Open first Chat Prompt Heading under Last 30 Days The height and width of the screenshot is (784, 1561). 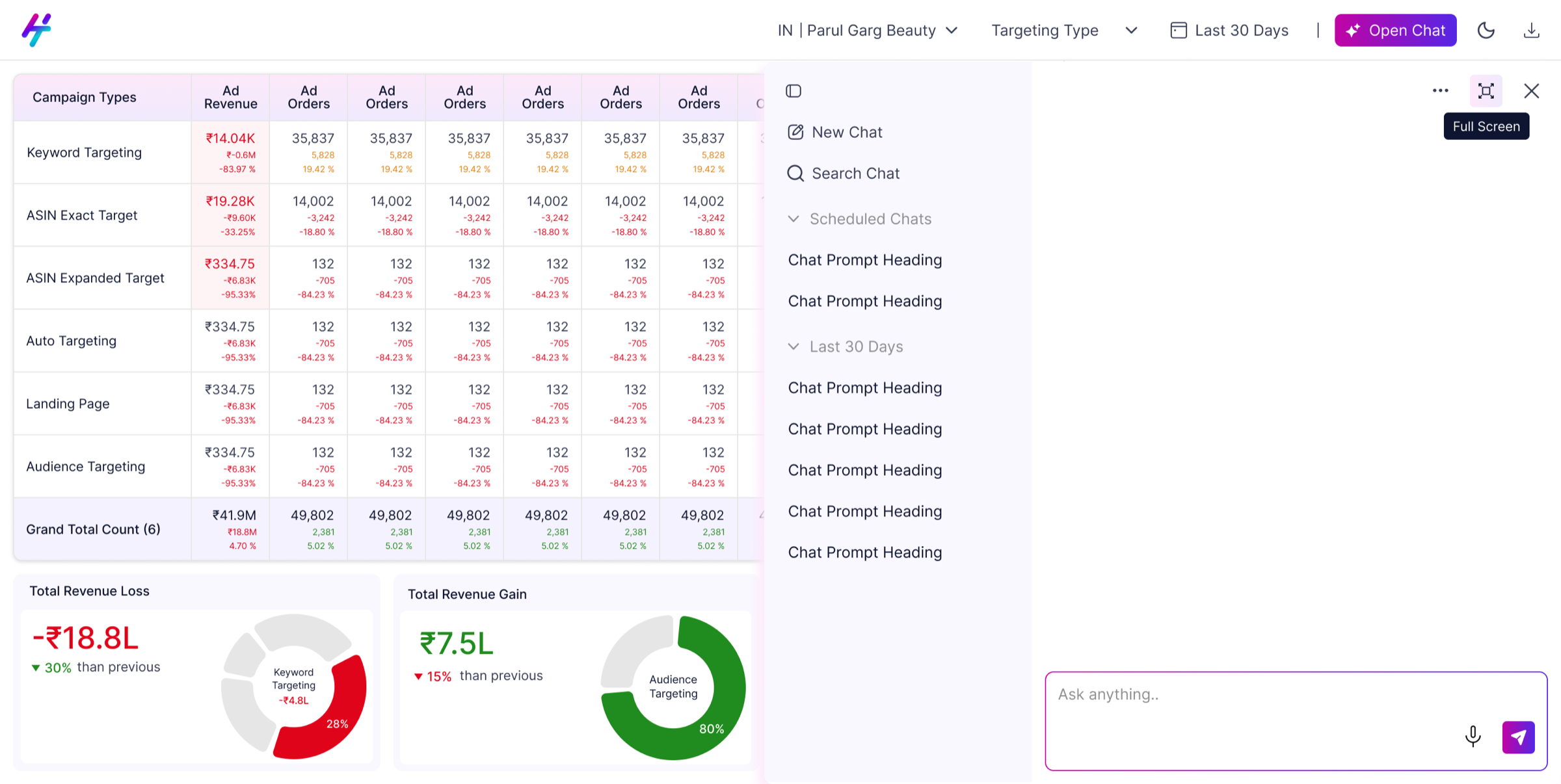pos(865,388)
